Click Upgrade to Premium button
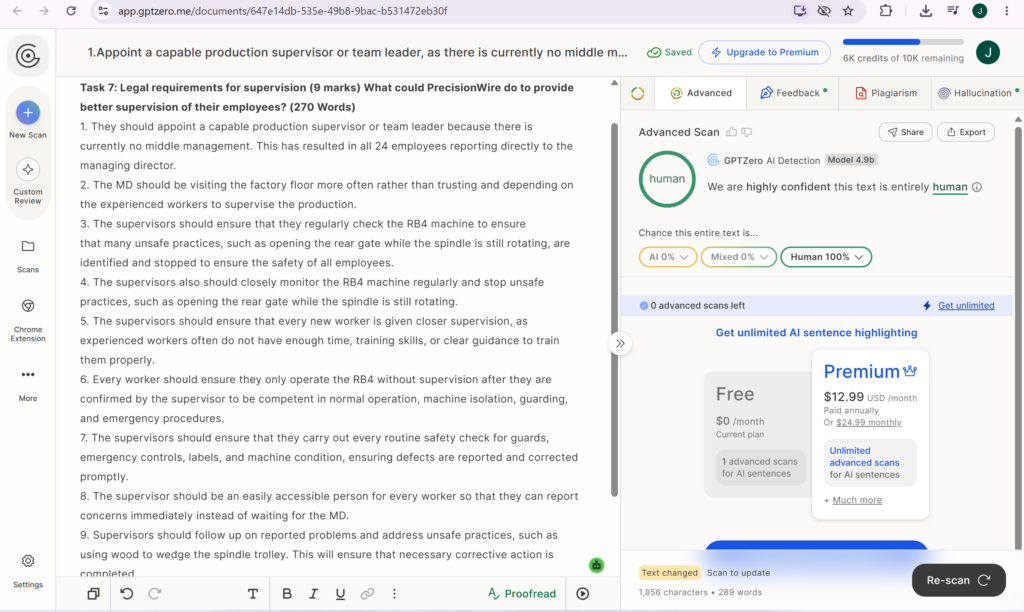The height and width of the screenshot is (612, 1024). 764,52
